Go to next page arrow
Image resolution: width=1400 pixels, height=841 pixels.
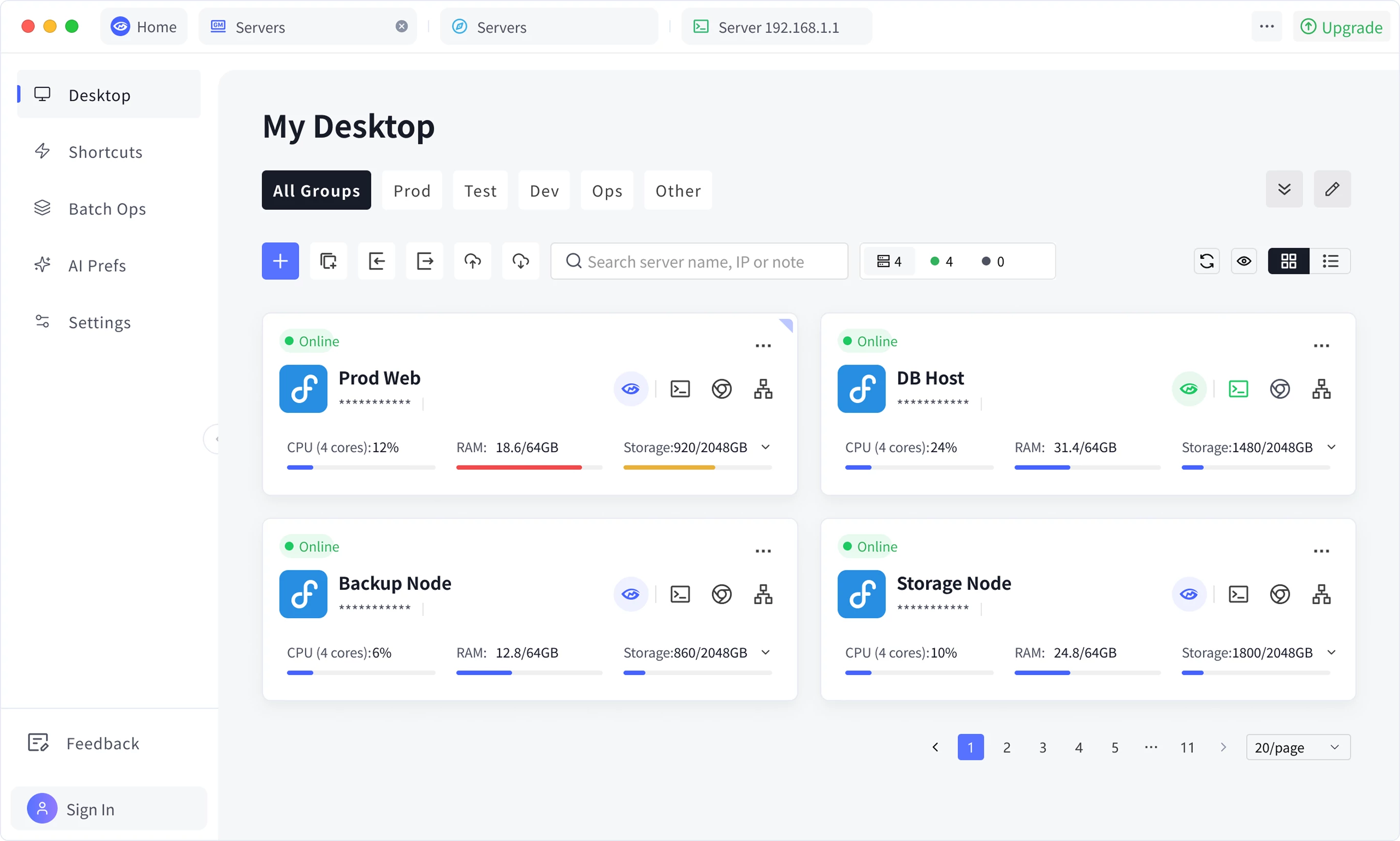tap(1223, 747)
